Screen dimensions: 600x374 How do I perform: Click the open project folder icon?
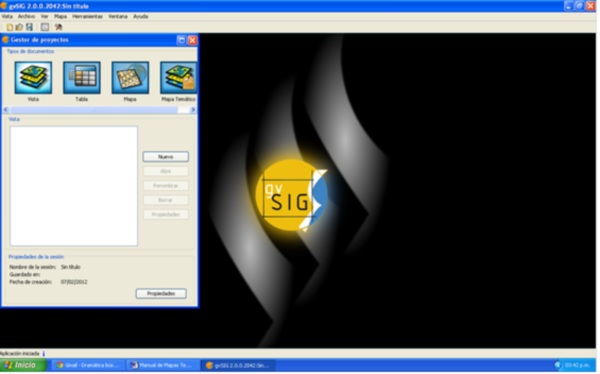point(19,27)
